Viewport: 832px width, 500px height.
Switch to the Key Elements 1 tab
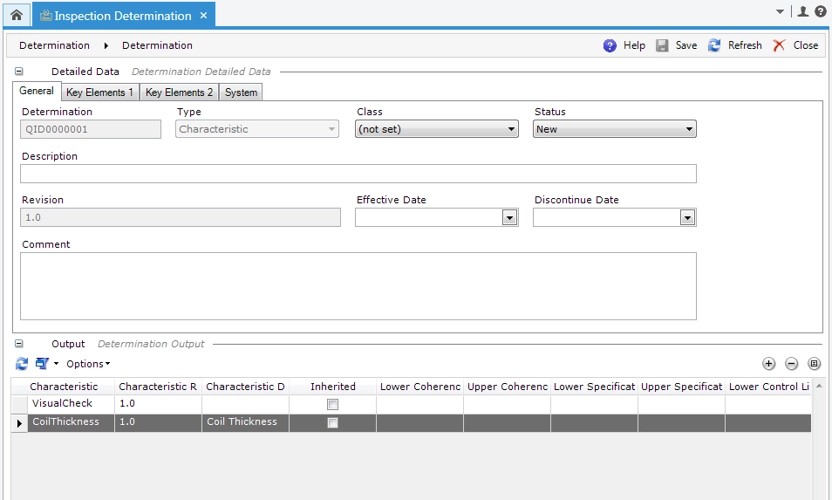point(99,92)
